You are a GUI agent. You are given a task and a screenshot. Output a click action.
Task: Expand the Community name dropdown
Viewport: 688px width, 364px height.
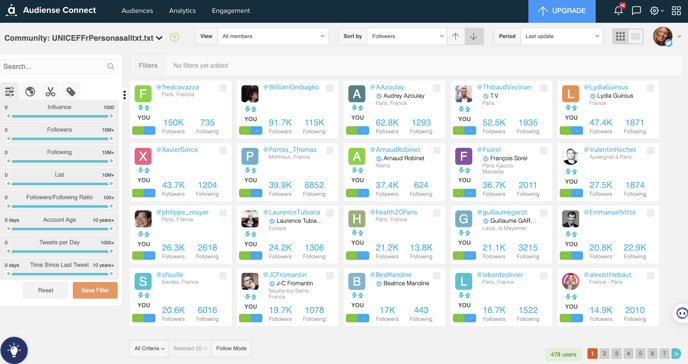[x=159, y=38]
